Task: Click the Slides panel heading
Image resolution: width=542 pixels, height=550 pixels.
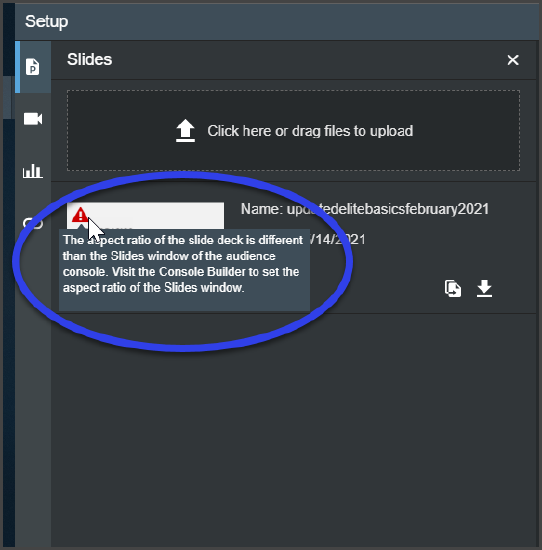Action: 89,59
